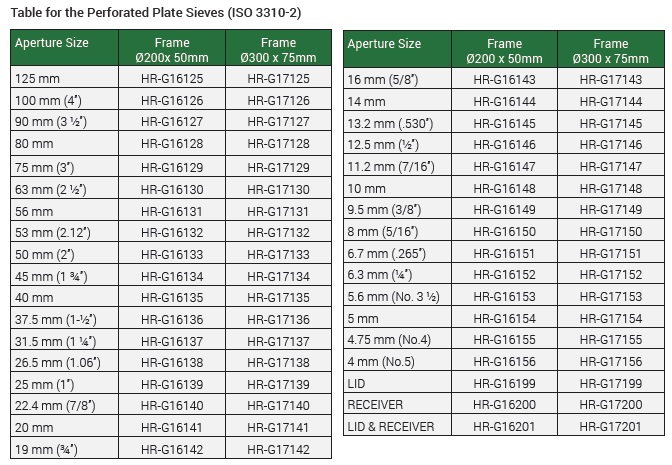This screenshot has width=672, height=465.
Task: Click product code HR-G17148
Action: (610, 188)
